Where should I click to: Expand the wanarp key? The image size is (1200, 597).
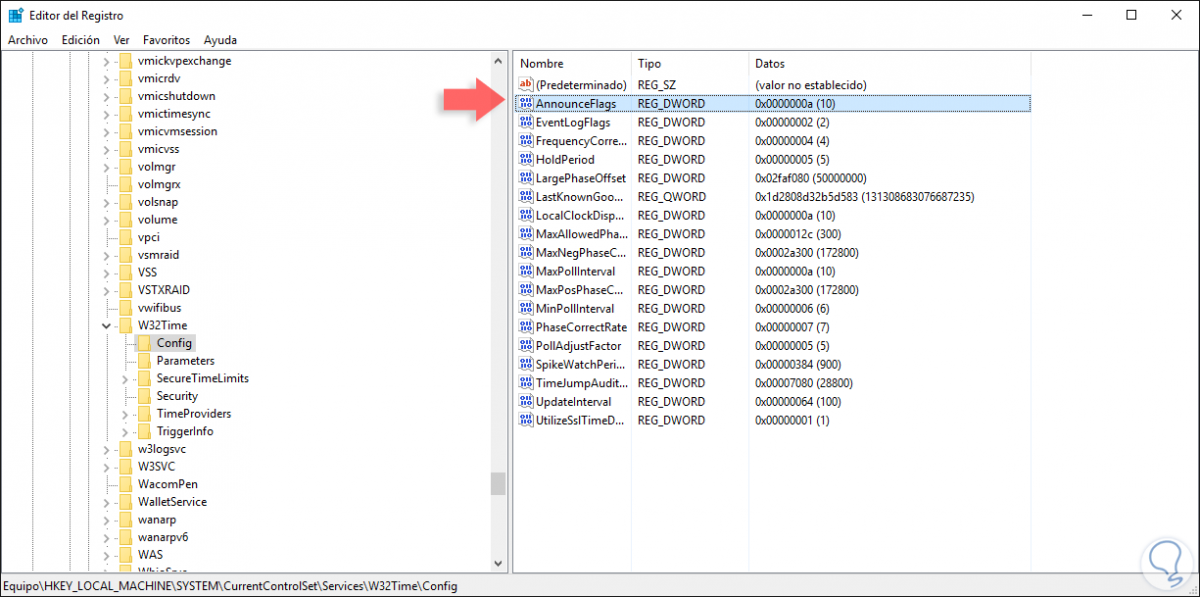click(106, 520)
